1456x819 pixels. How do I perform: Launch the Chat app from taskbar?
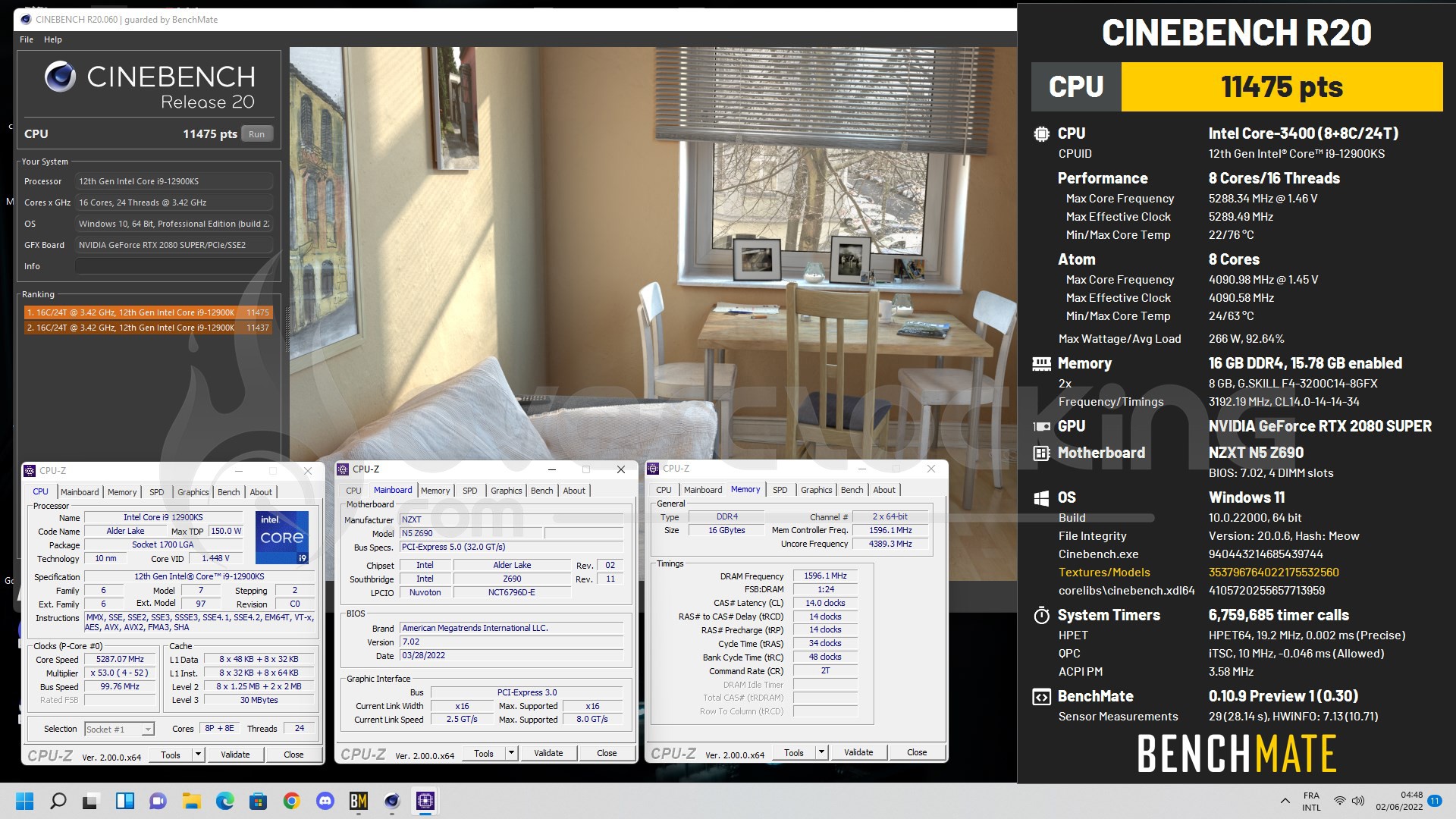pos(158,801)
